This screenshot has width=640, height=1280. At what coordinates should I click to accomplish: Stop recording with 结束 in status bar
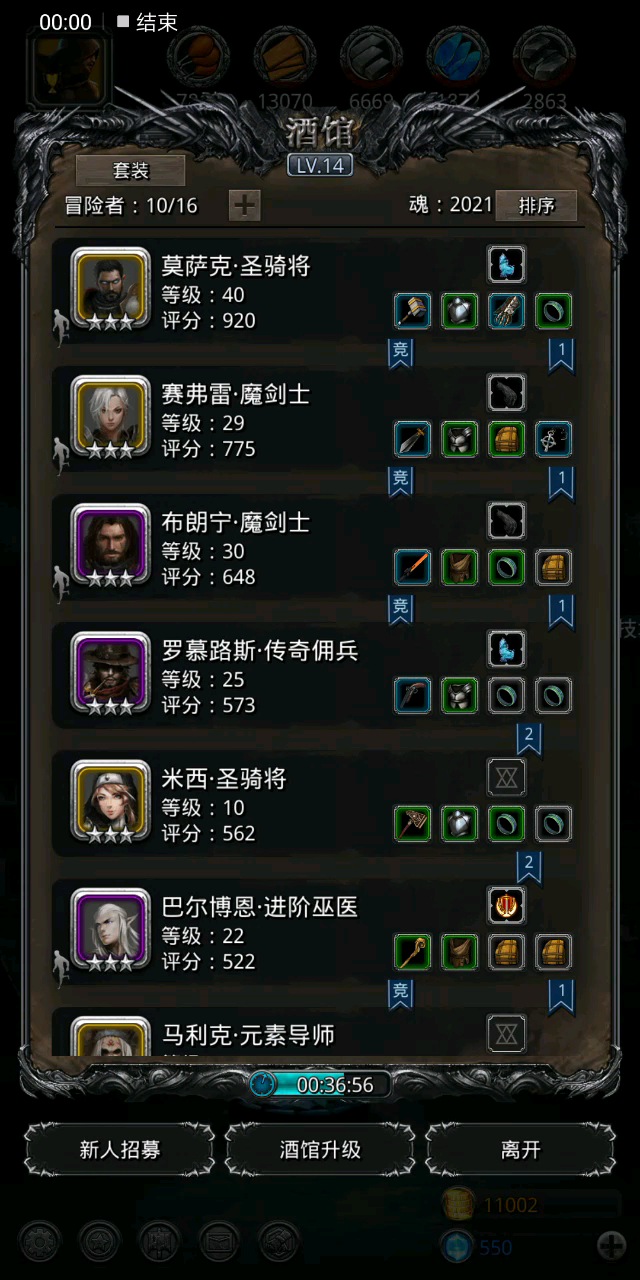click(147, 22)
